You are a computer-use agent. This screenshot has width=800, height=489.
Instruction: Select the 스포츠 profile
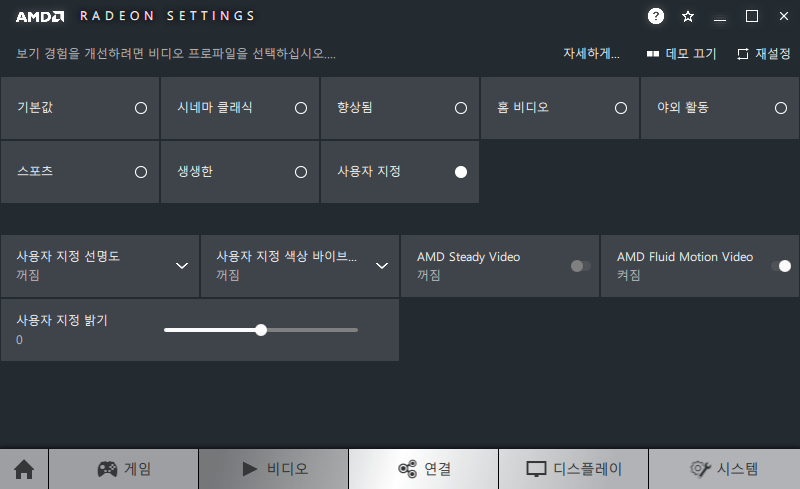coord(80,172)
